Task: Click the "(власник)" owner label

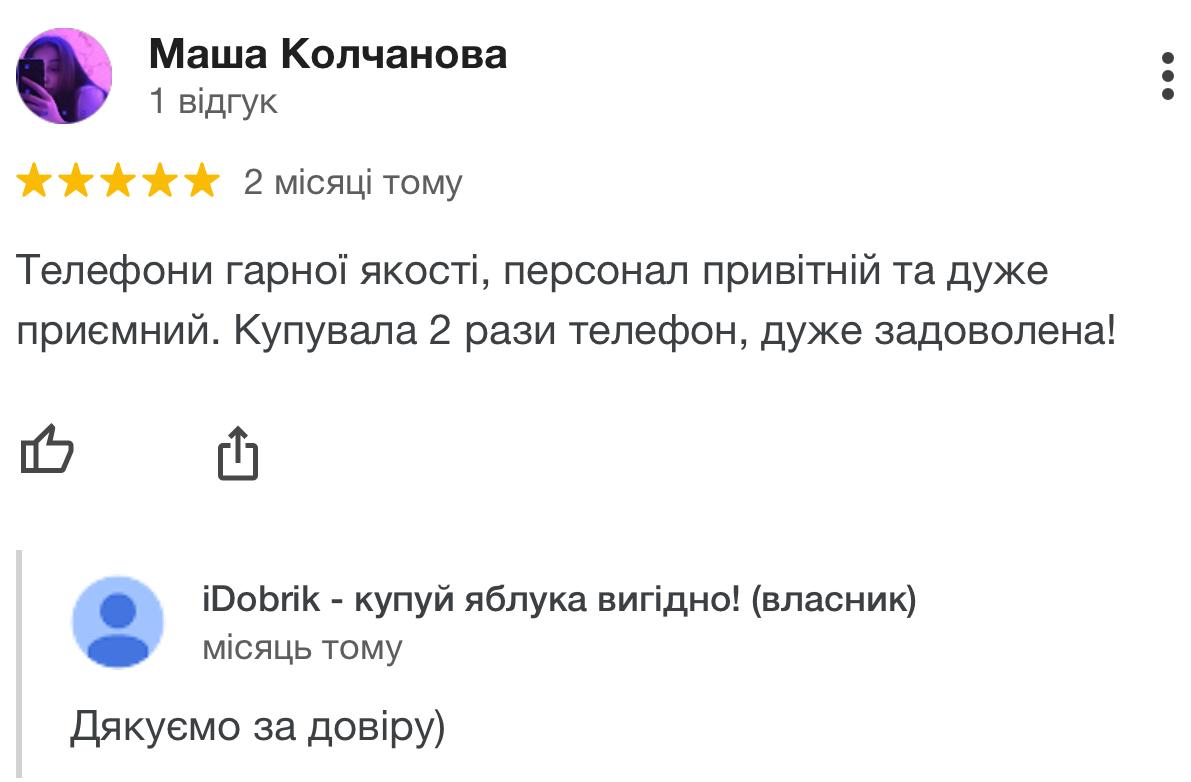Action: click(x=834, y=600)
